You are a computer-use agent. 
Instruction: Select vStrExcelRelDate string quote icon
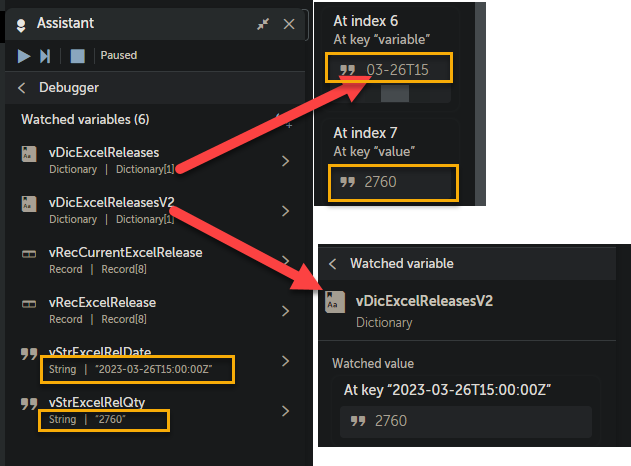(29, 354)
